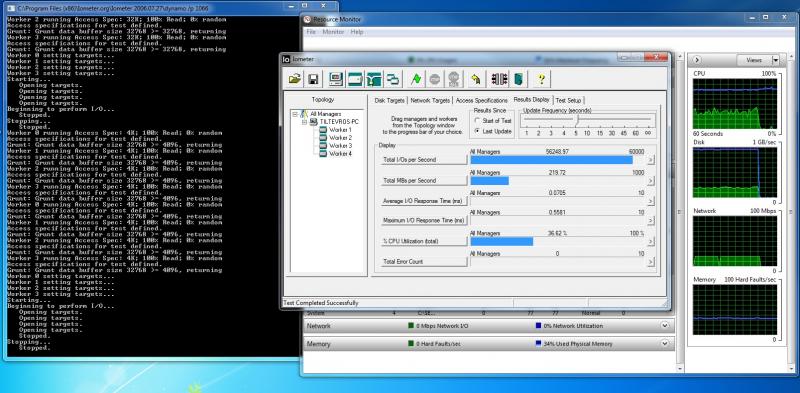Click the Update Frequency slider handle
The width and height of the screenshot is (800, 393).
[577, 119]
